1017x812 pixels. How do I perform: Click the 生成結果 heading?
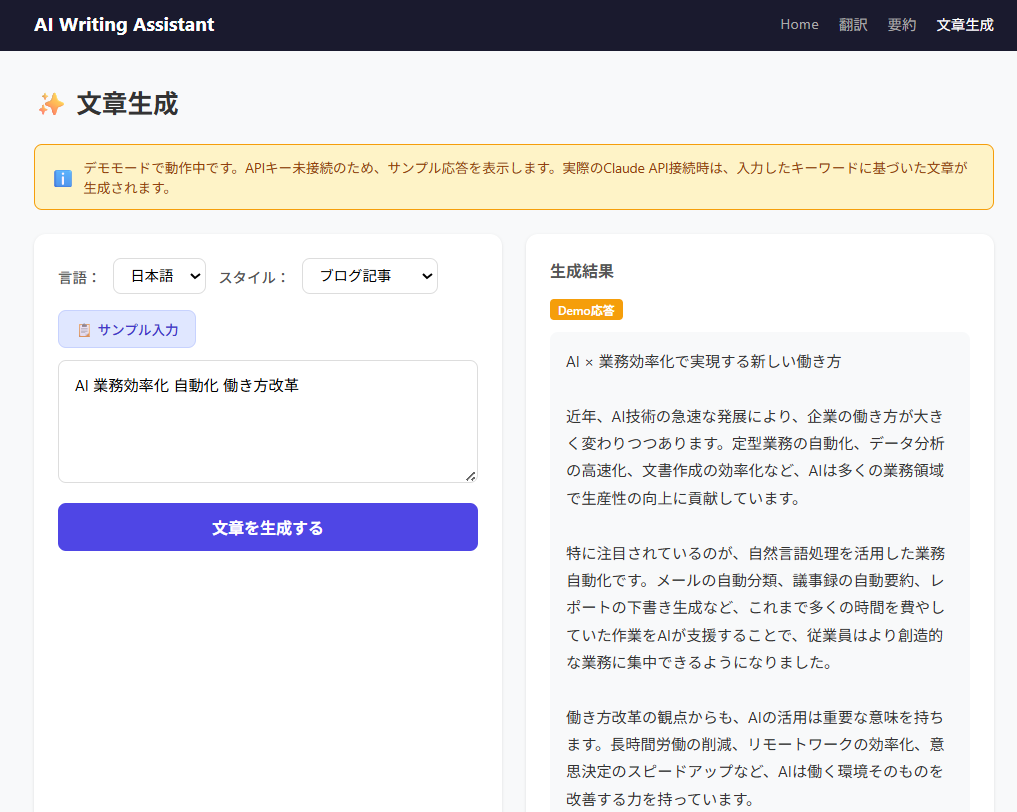tap(582, 271)
